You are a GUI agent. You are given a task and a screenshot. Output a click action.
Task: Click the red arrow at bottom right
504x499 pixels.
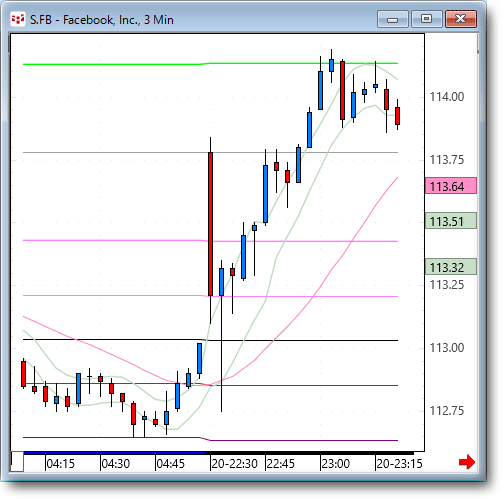[x=467, y=462]
